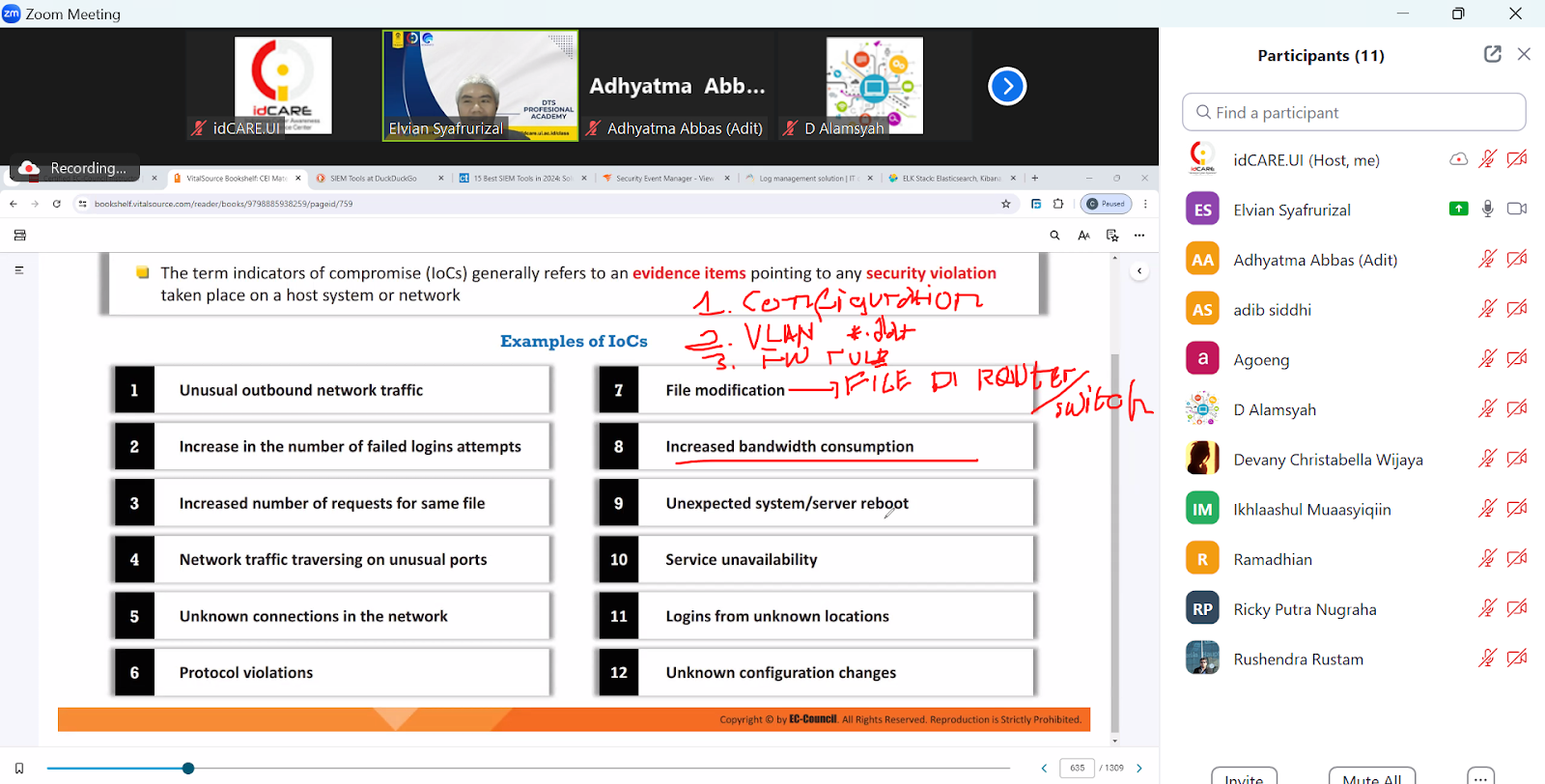Open more participant options ellipsis
The width and height of the screenshot is (1545, 784).
tap(1479, 777)
